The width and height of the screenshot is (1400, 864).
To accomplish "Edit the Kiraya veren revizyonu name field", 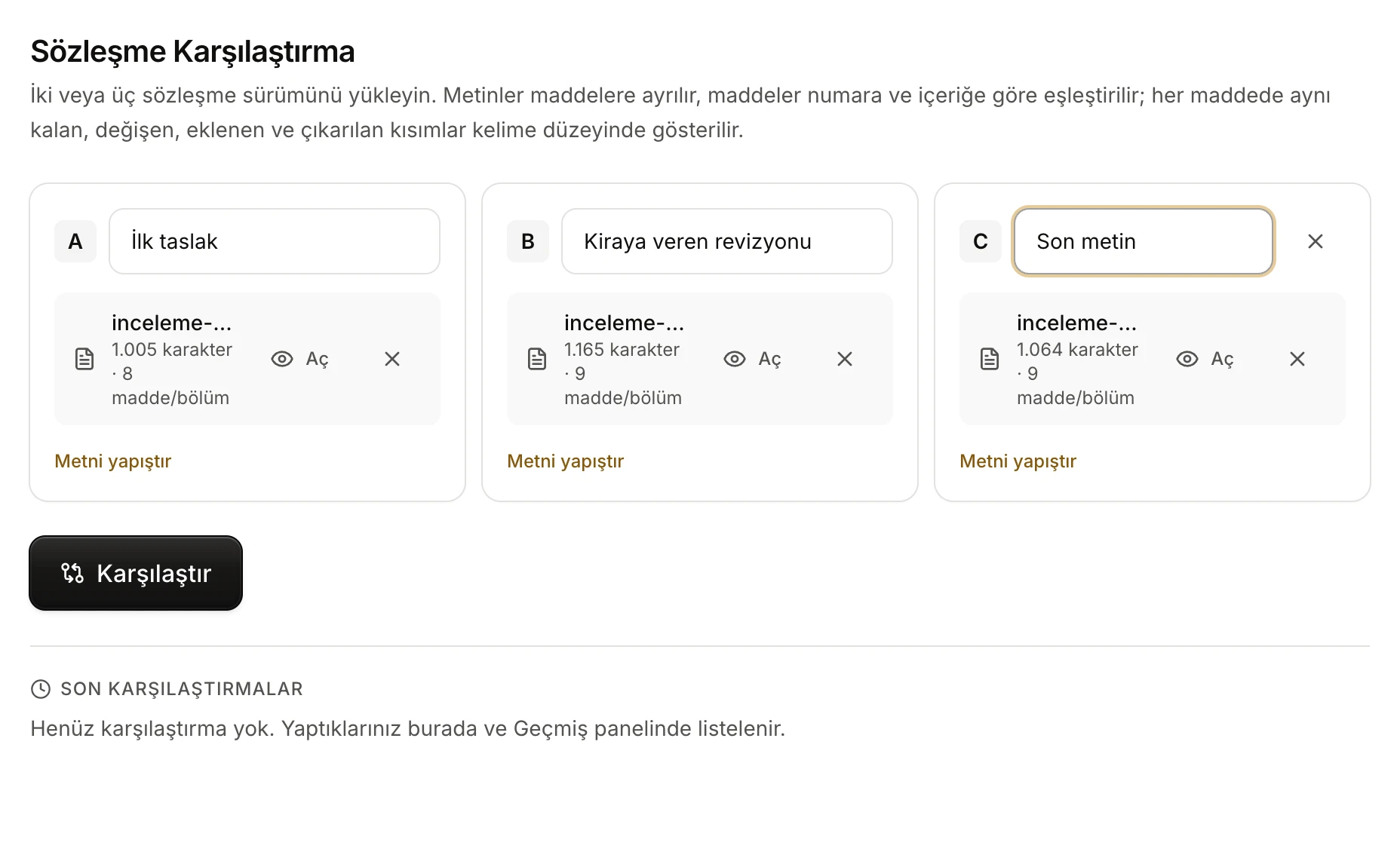I will click(727, 241).
